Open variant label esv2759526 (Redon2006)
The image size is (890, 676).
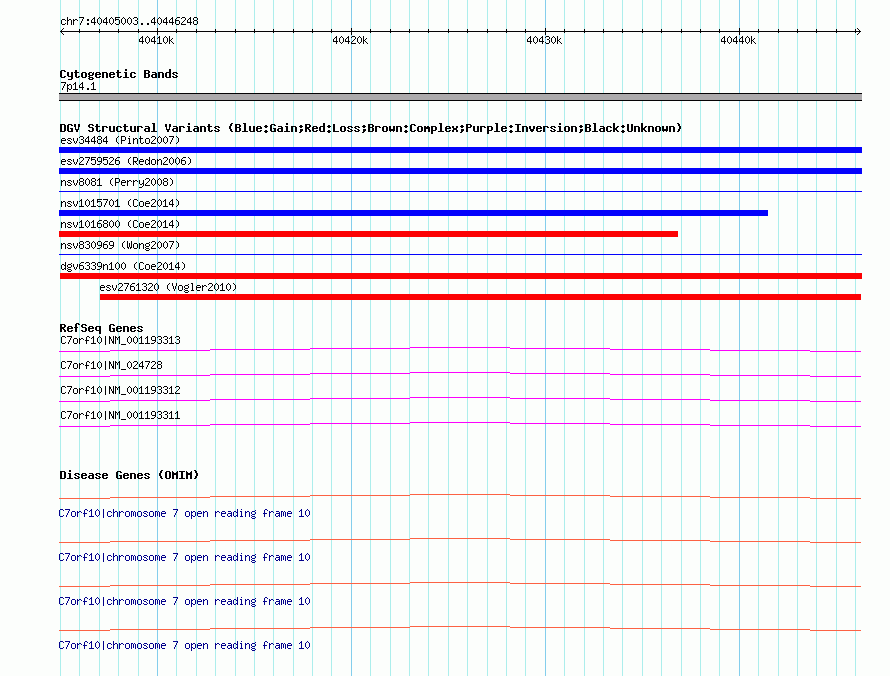pyautogui.click(x=126, y=161)
